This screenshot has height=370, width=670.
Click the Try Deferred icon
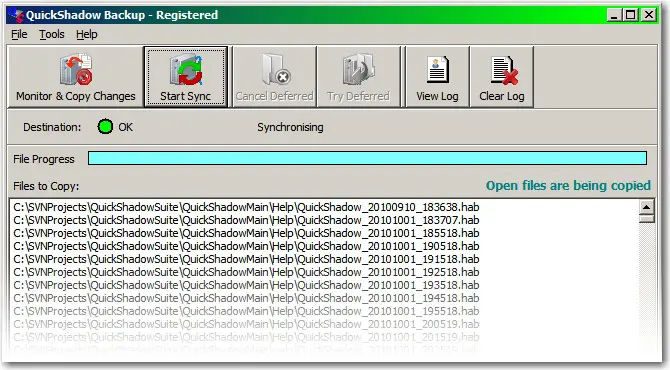359,70
